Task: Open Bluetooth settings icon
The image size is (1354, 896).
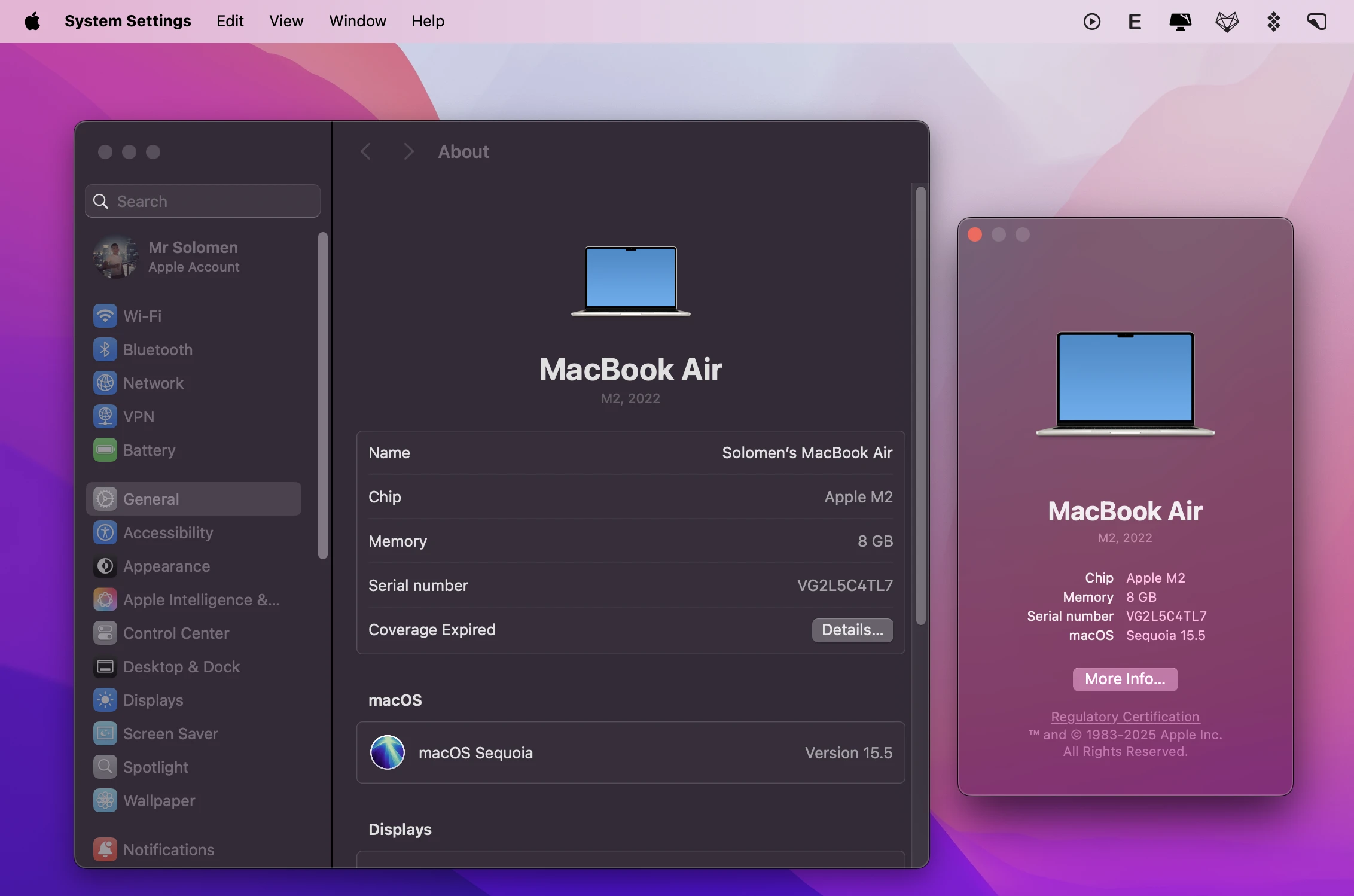Action: [x=105, y=349]
